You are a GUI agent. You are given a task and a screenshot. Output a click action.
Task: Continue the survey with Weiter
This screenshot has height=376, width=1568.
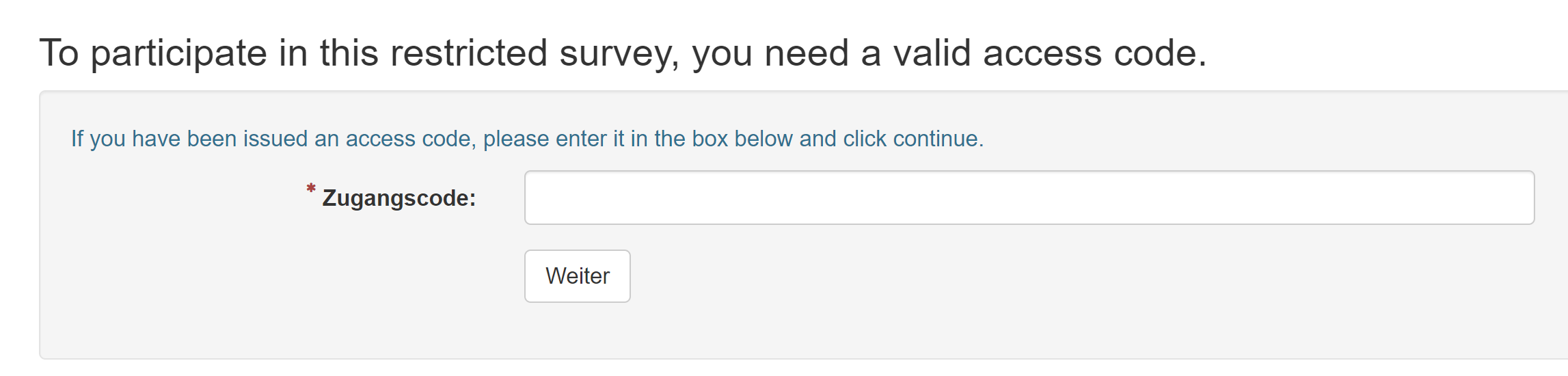(577, 276)
